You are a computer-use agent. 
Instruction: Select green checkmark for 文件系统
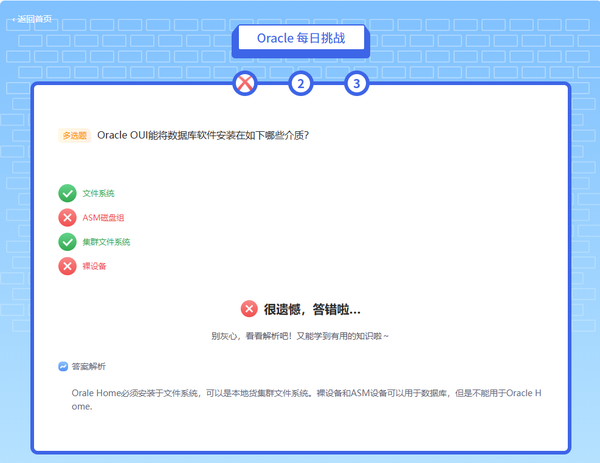[67, 193]
